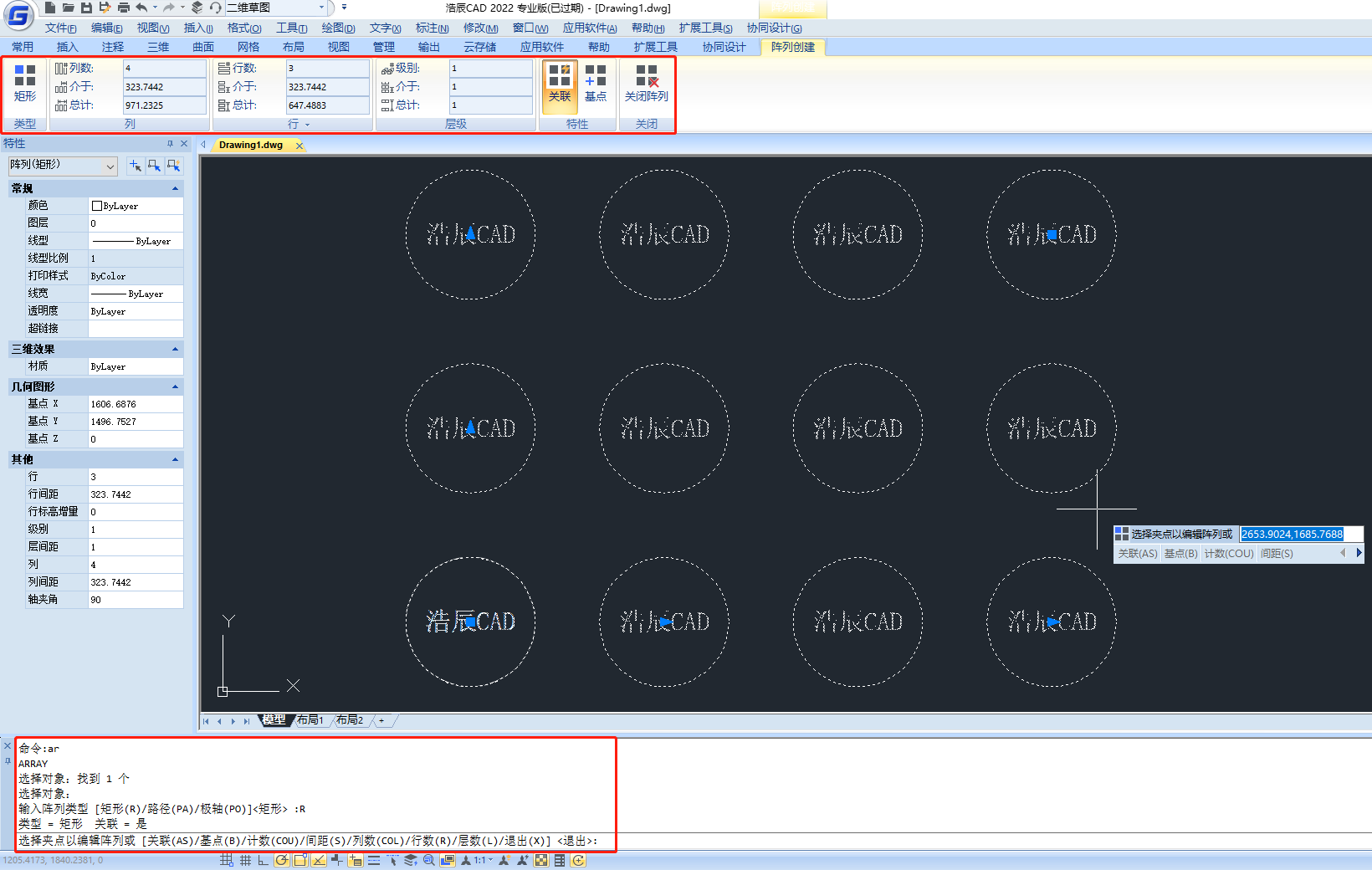The width and height of the screenshot is (1372, 870).
Task: Switch to the 布局1 layout tab
Action: pos(310,720)
